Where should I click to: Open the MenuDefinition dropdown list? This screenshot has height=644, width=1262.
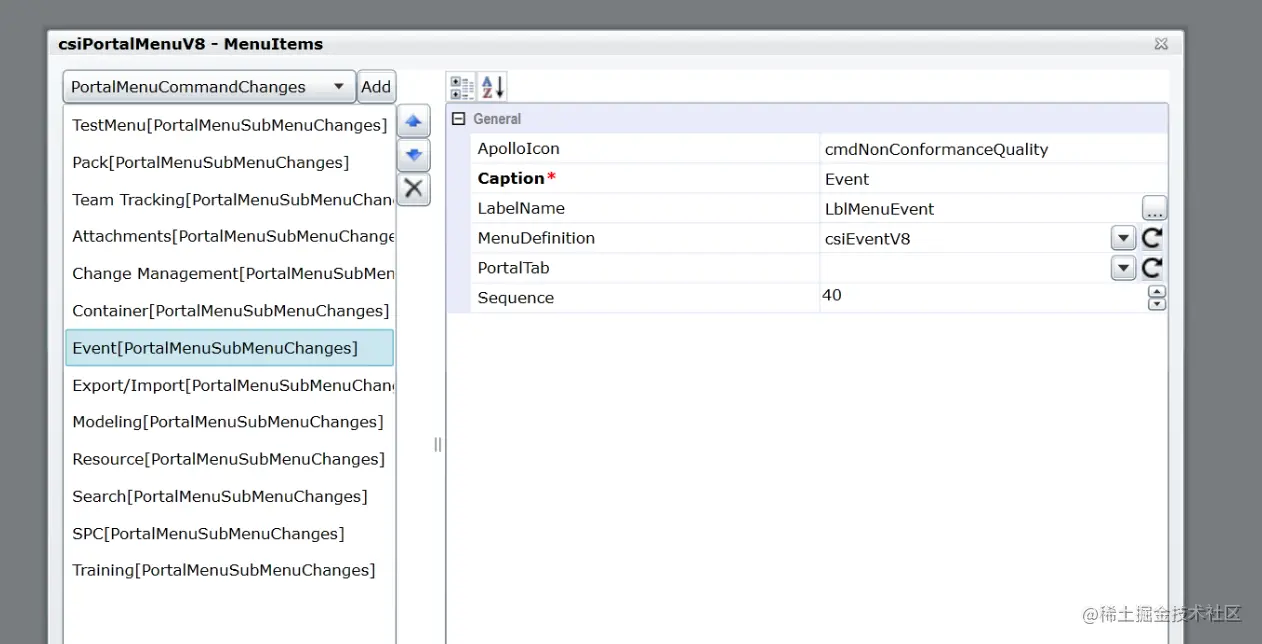1124,239
